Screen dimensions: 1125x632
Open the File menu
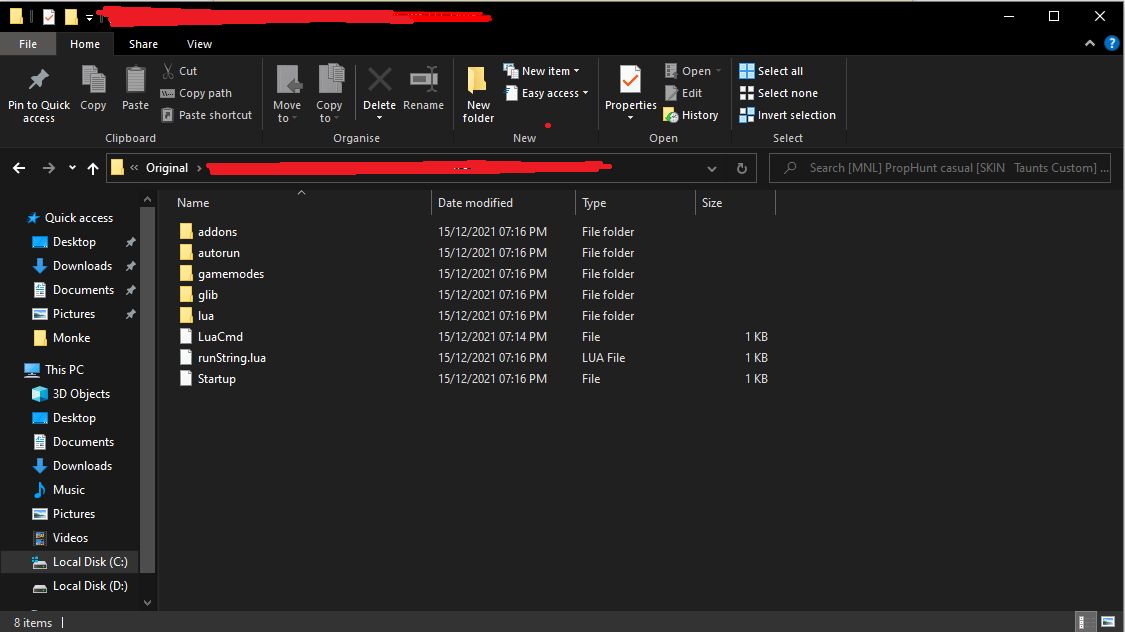click(28, 44)
